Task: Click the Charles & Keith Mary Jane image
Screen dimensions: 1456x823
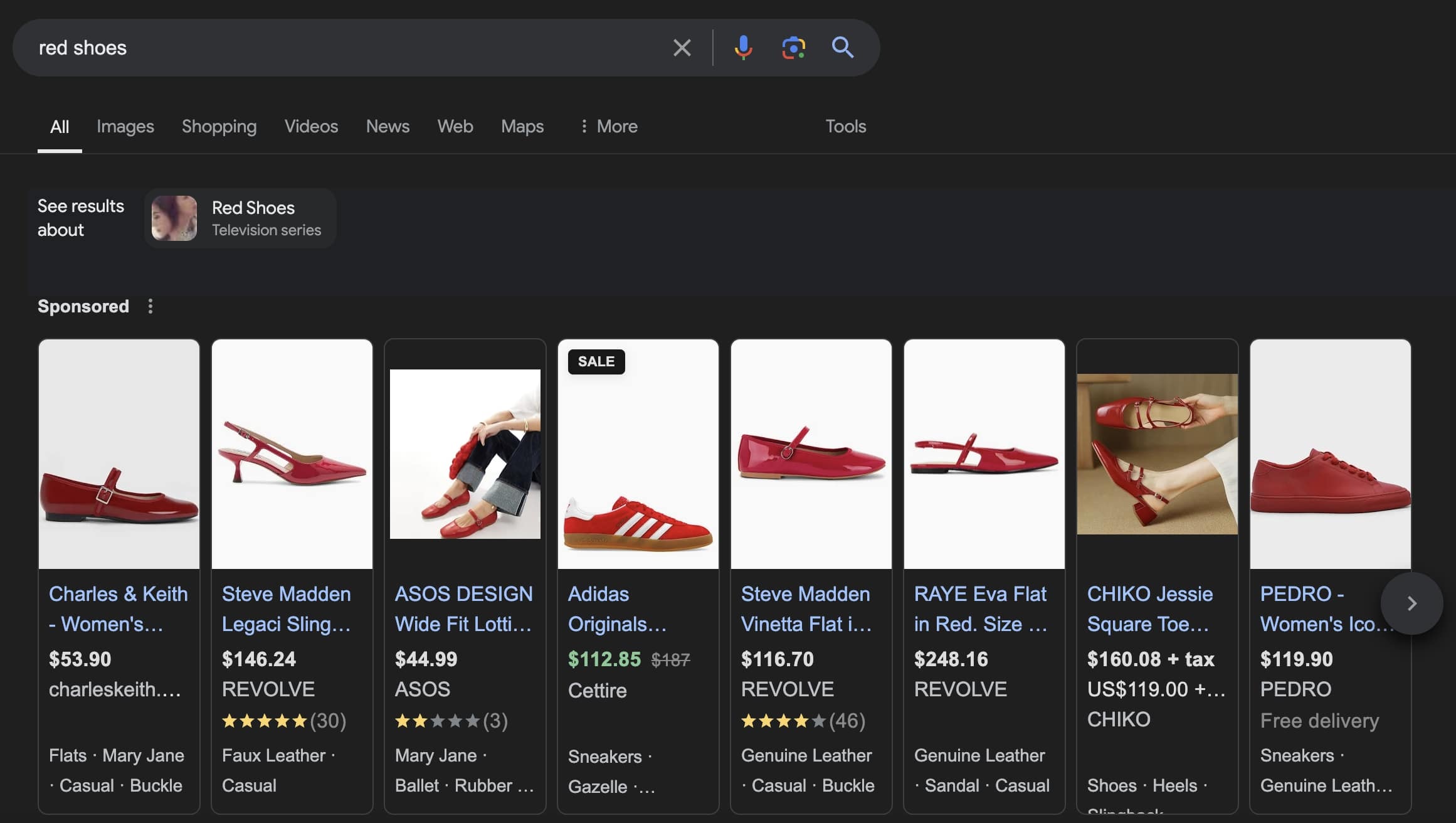Action: (x=119, y=454)
